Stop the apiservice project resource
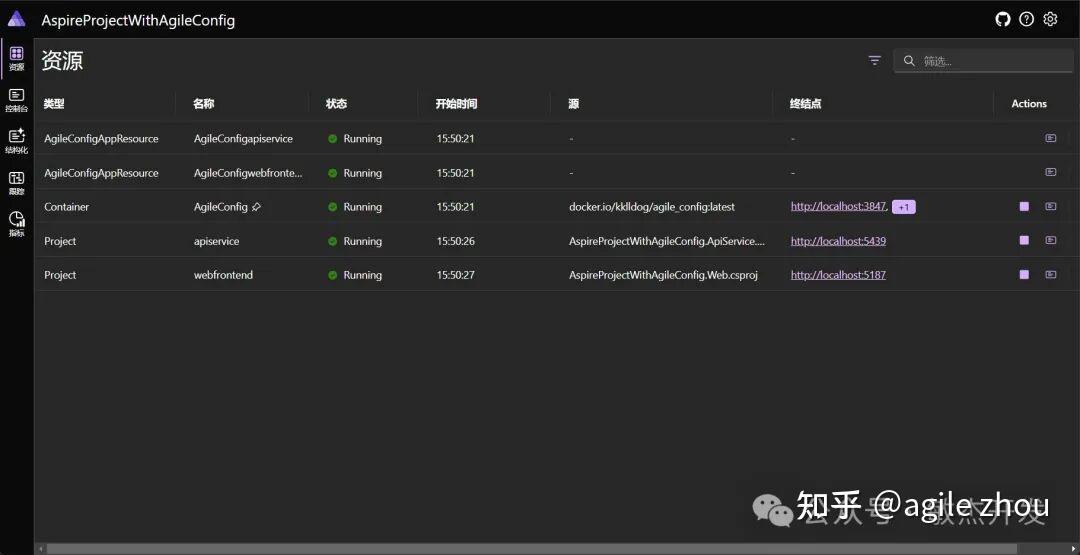Screen dimensions: 1080x555 pyautogui.click(x=1024, y=240)
